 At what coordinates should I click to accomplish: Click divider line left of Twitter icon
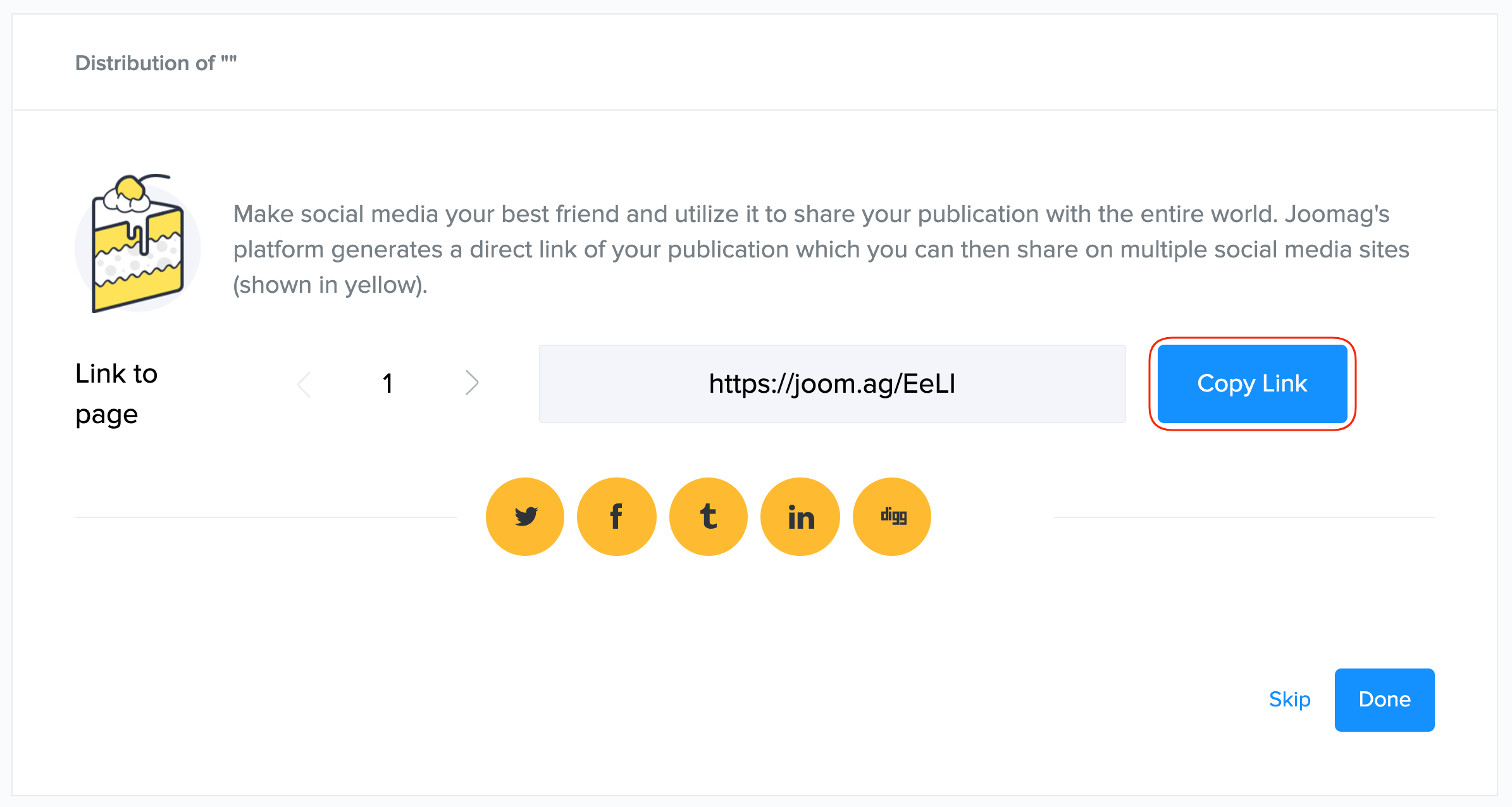[266, 517]
